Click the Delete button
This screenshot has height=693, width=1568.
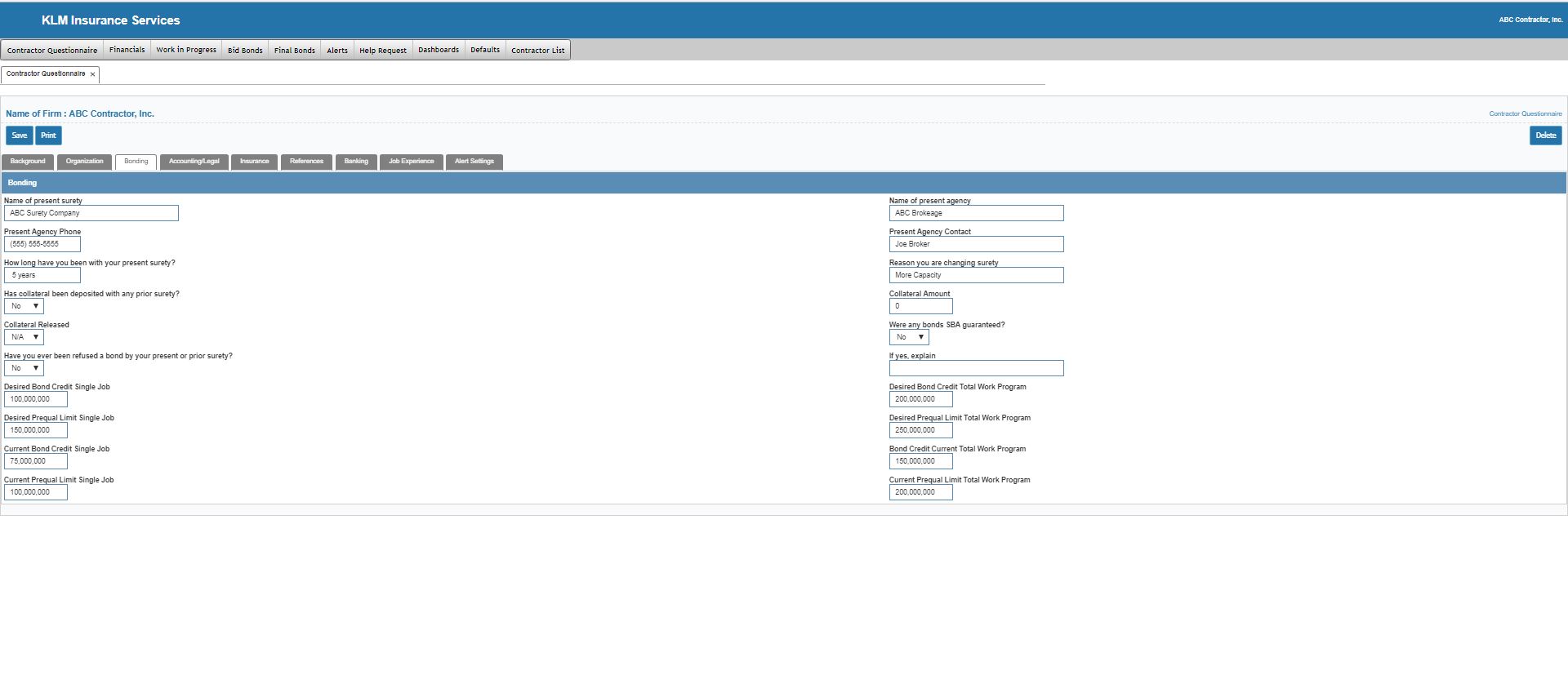pyautogui.click(x=1545, y=135)
